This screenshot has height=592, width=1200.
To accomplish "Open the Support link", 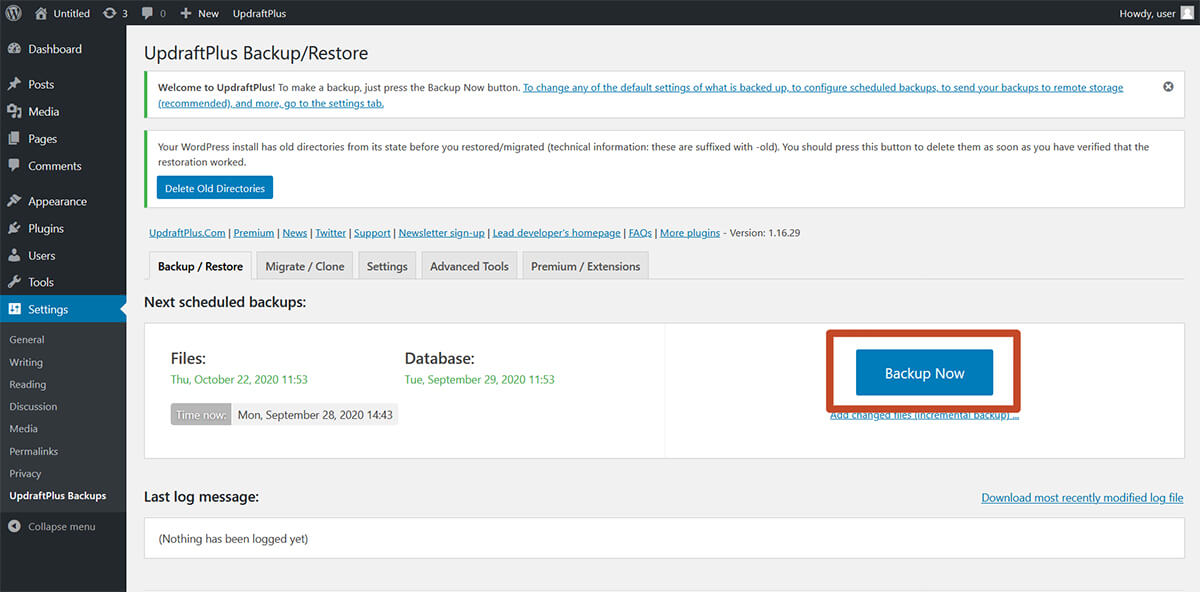I will (372, 233).
